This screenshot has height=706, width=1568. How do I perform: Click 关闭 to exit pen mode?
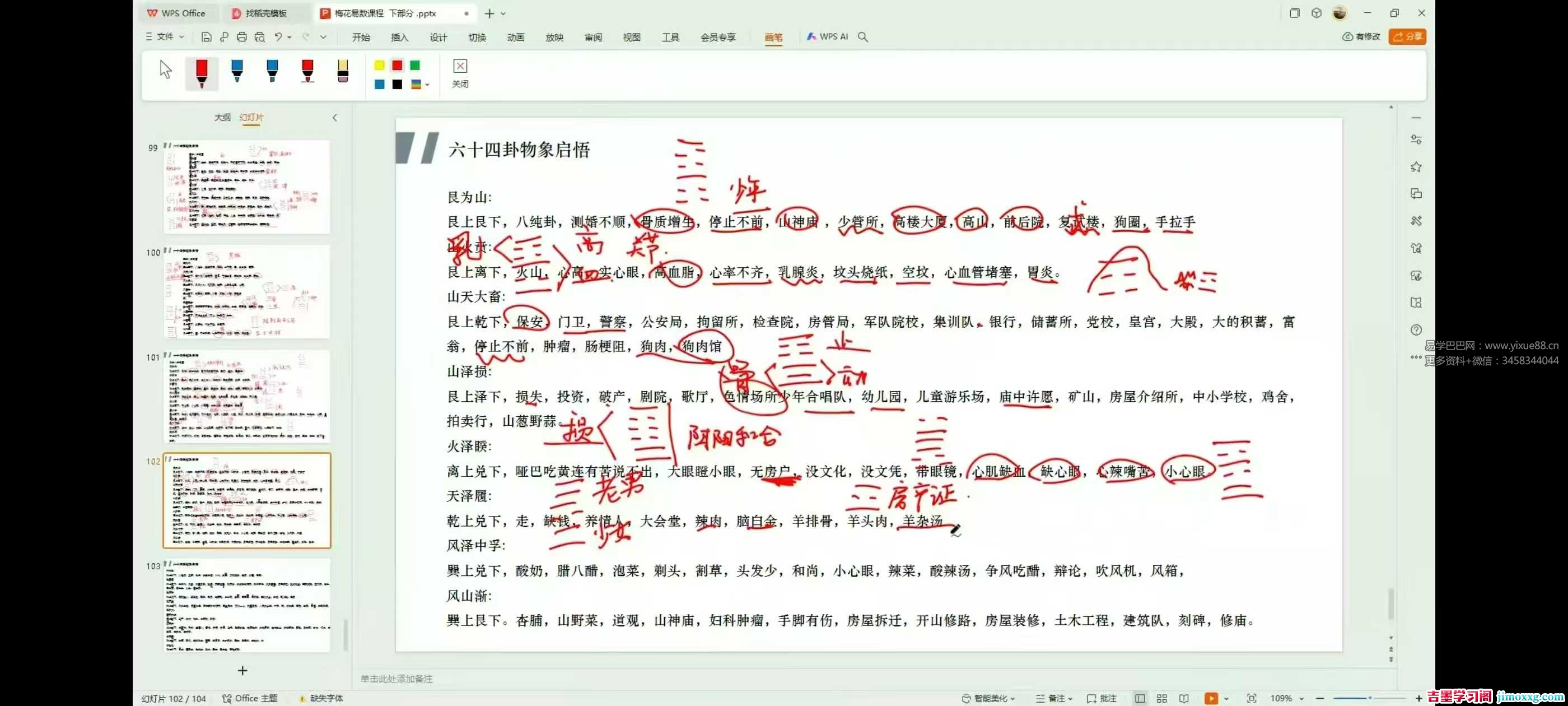(460, 73)
